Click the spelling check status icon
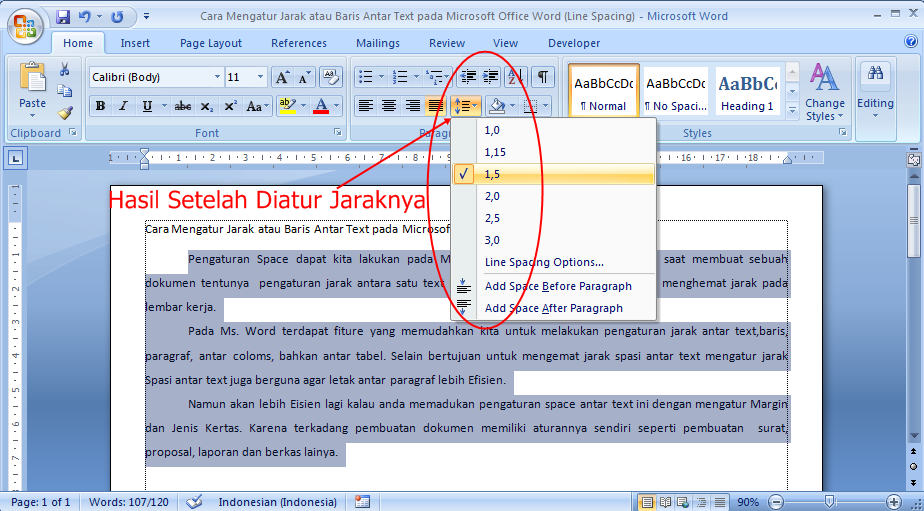 click(x=194, y=502)
